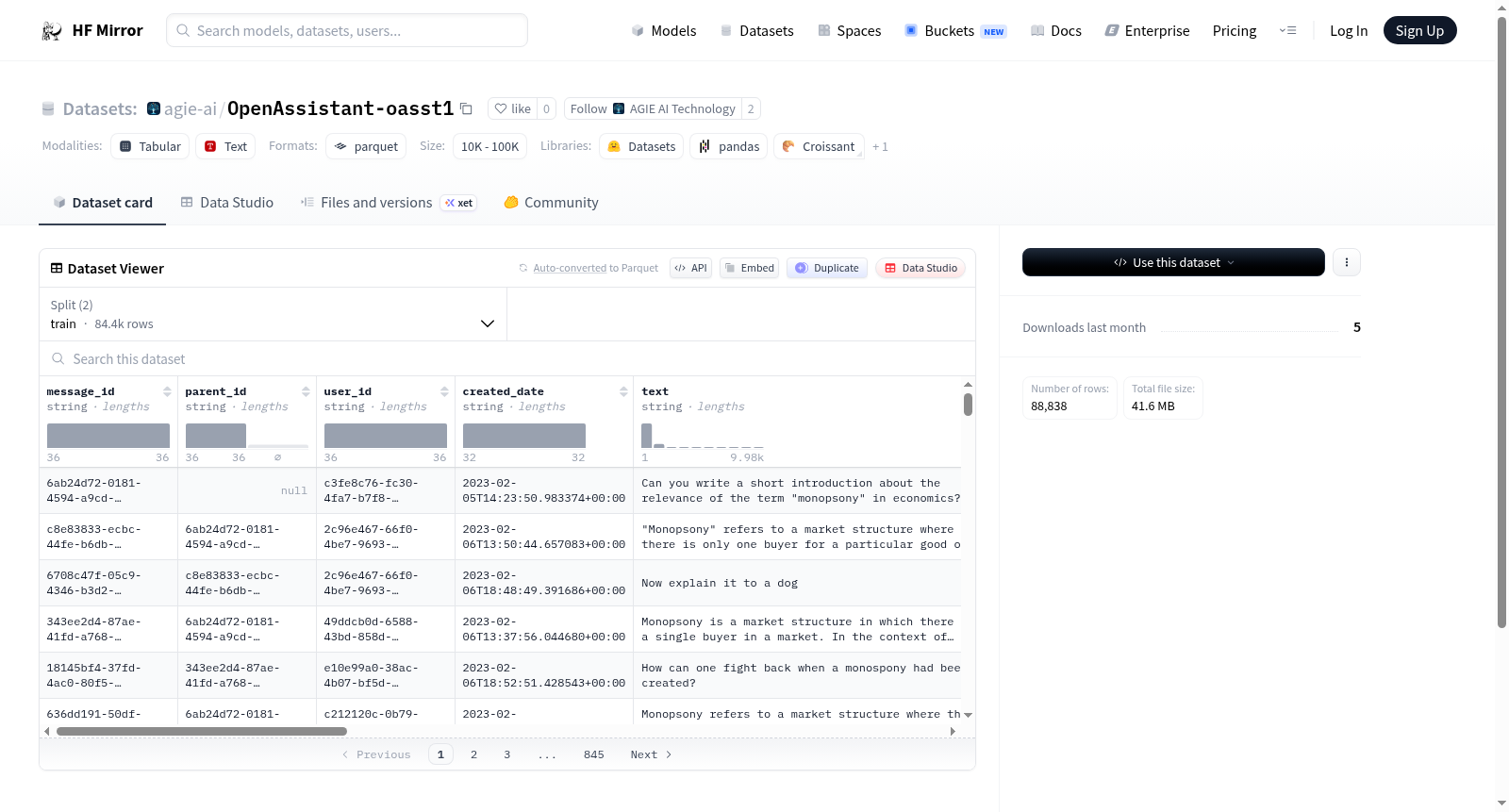Click the text column length histogram

click(x=703, y=436)
